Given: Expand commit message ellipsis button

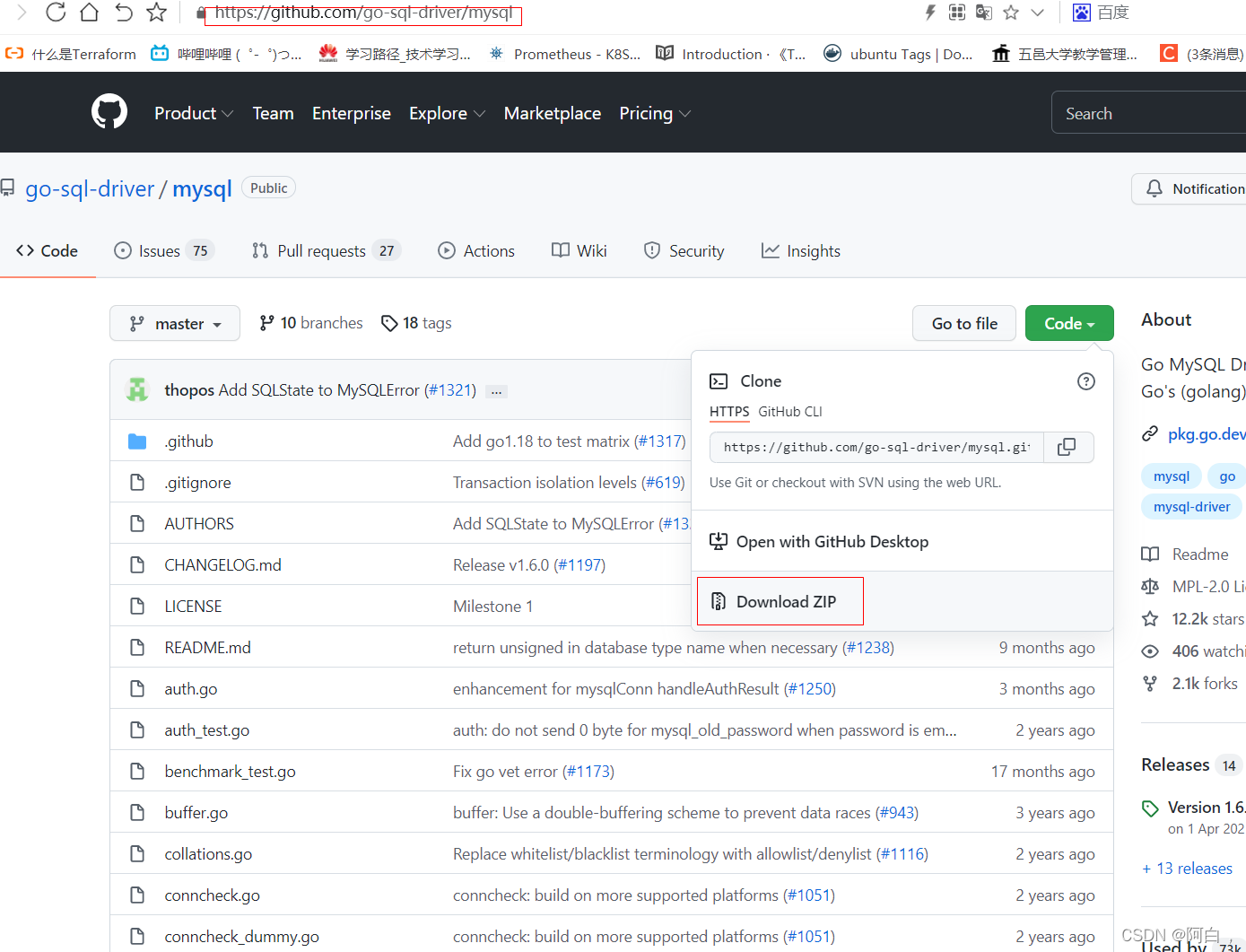Looking at the screenshot, I should 496,391.
